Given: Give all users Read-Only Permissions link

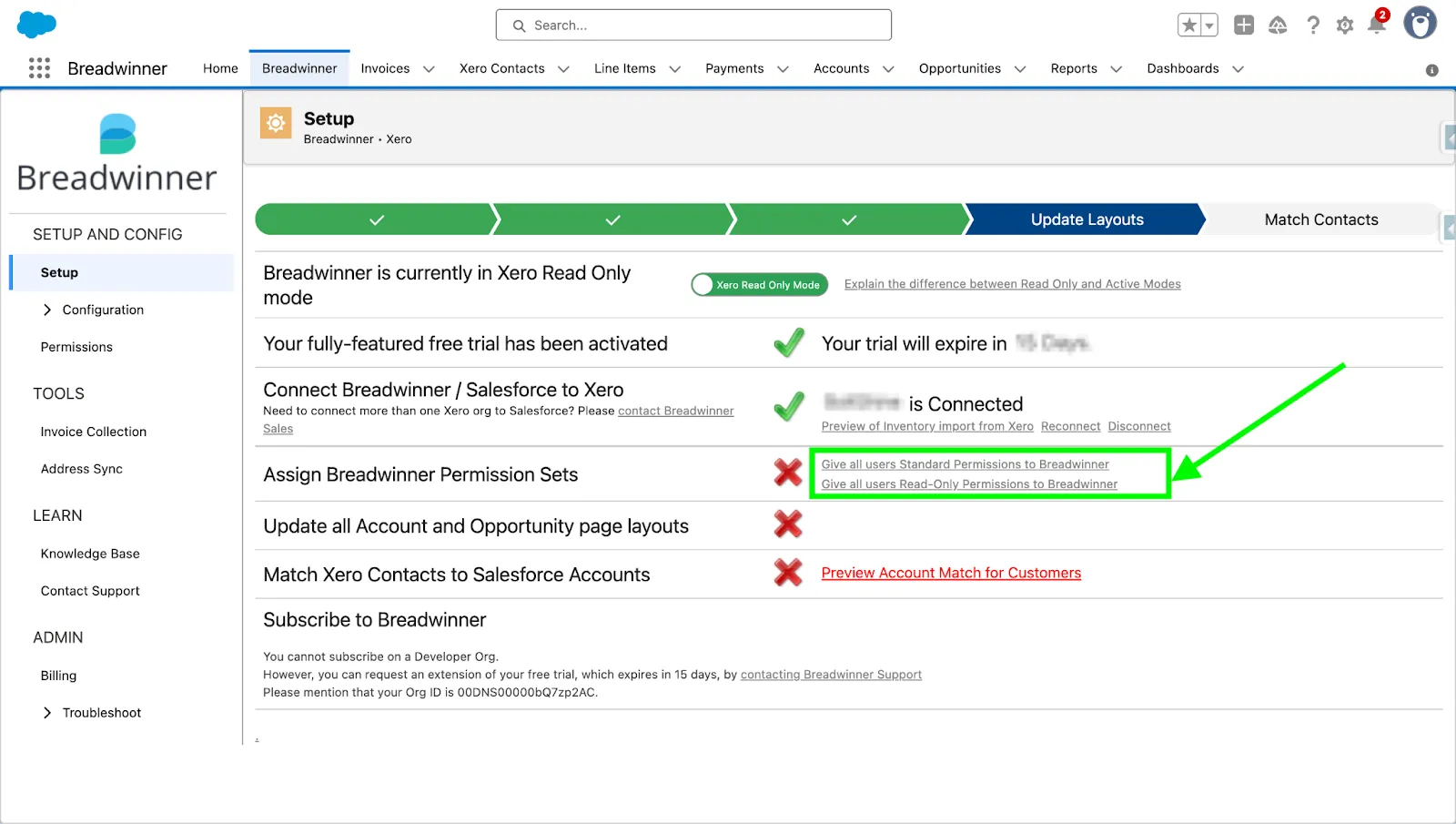Looking at the screenshot, I should click(969, 484).
